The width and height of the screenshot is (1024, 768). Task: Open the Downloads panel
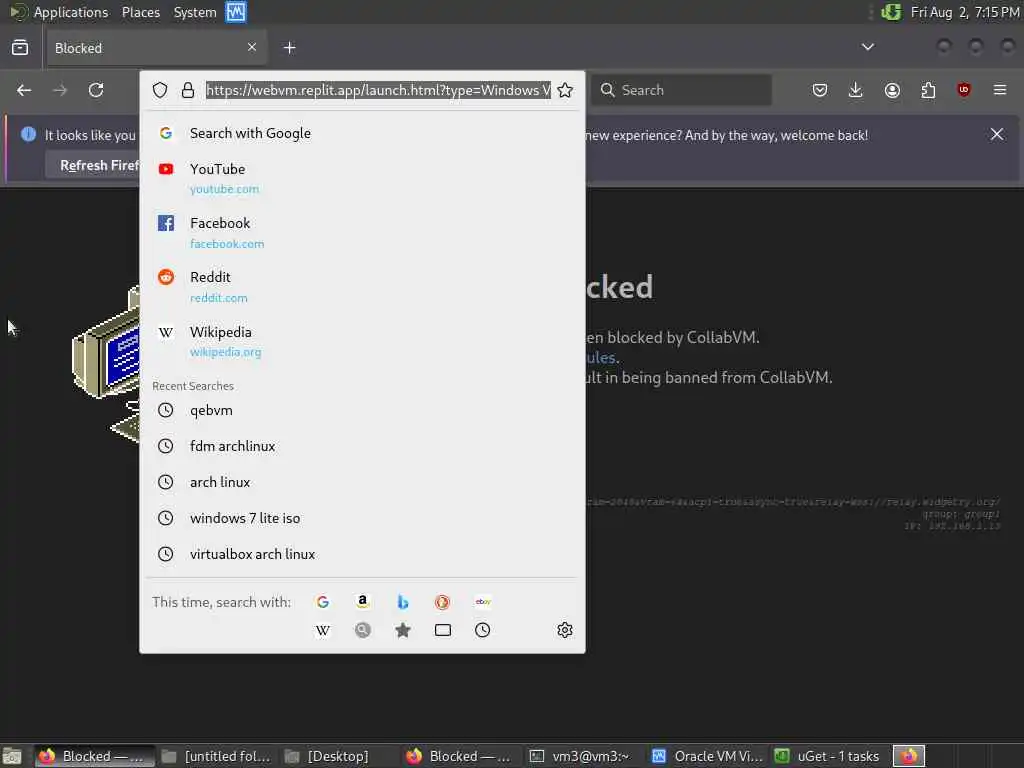(856, 90)
